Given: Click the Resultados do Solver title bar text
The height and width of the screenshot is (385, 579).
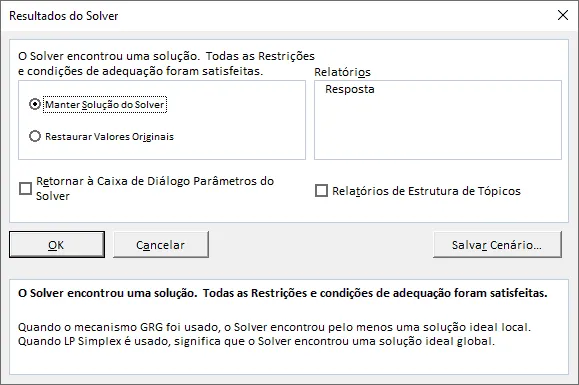Looking at the screenshot, I should pos(64,16).
